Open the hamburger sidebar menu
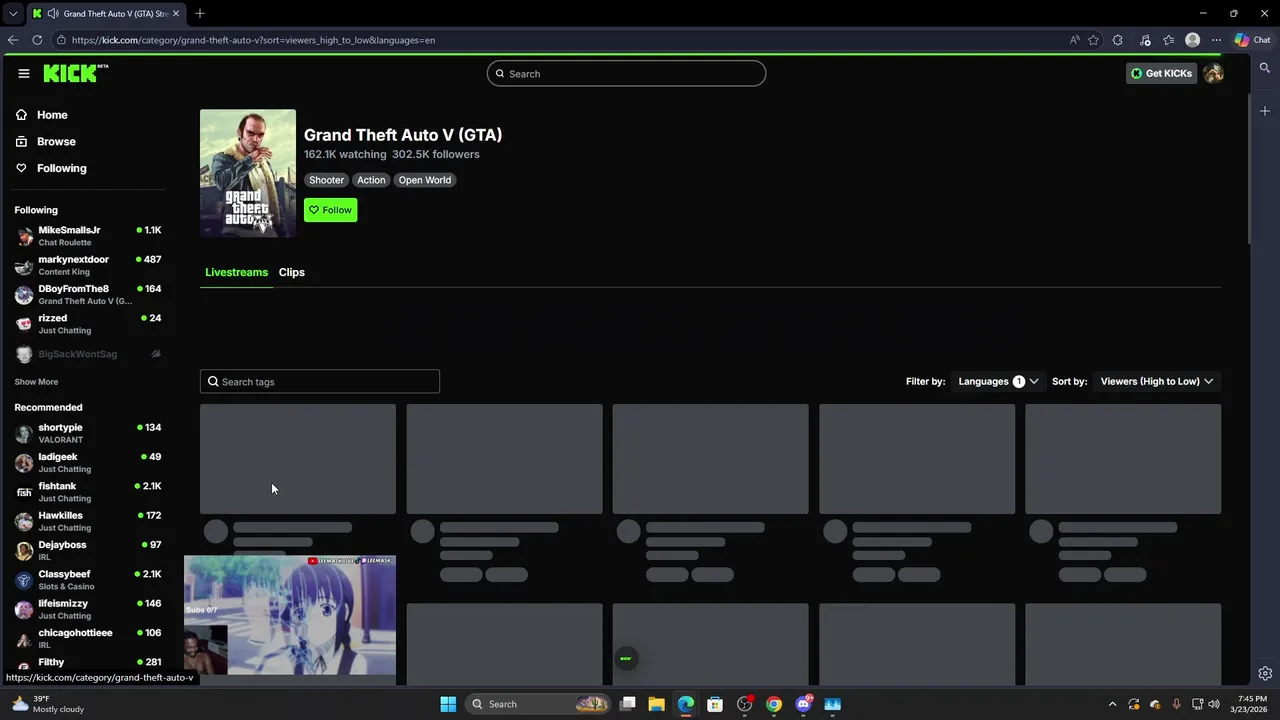This screenshot has width=1280, height=720. [23, 73]
